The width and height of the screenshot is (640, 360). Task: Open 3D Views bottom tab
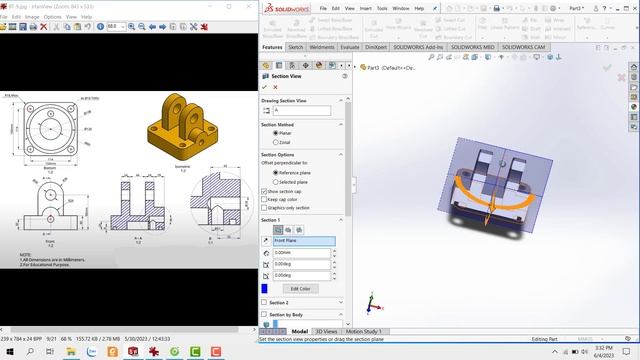click(x=327, y=331)
